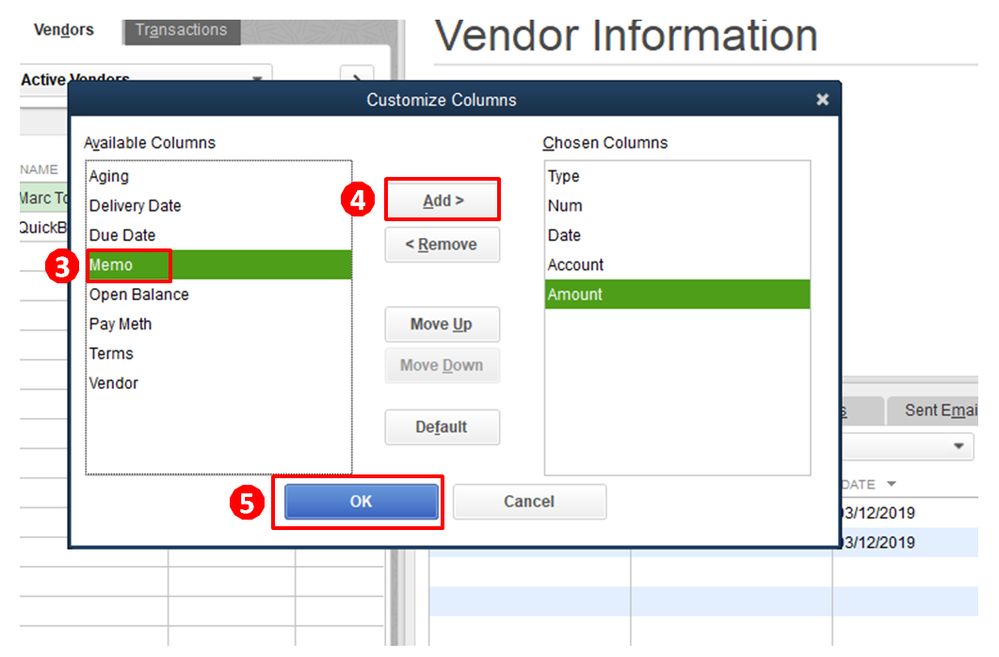Select Num in Chosen Columns

677,206
